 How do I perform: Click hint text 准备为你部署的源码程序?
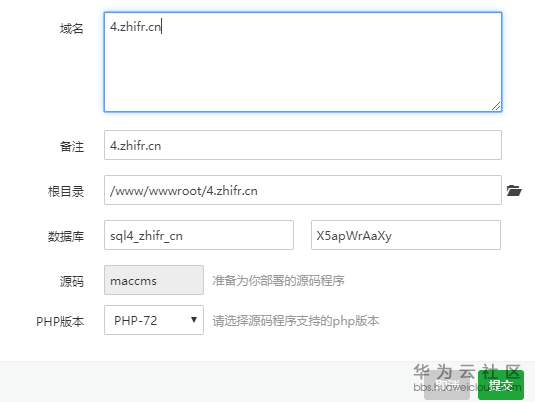coord(278,281)
